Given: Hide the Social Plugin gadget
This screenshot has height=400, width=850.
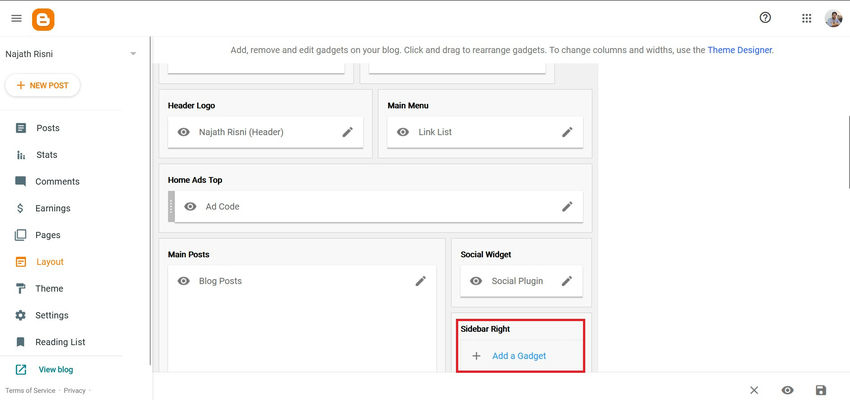Looking at the screenshot, I should click(x=476, y=281).
